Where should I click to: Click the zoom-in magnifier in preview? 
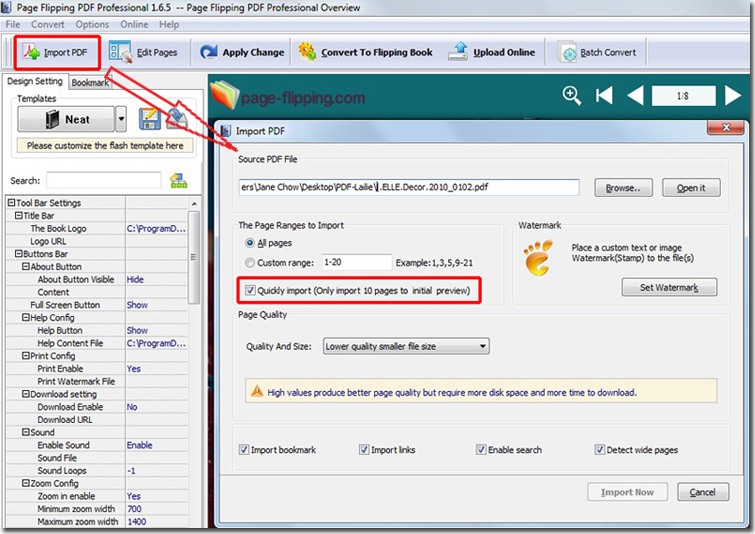[x=572, y=95]
